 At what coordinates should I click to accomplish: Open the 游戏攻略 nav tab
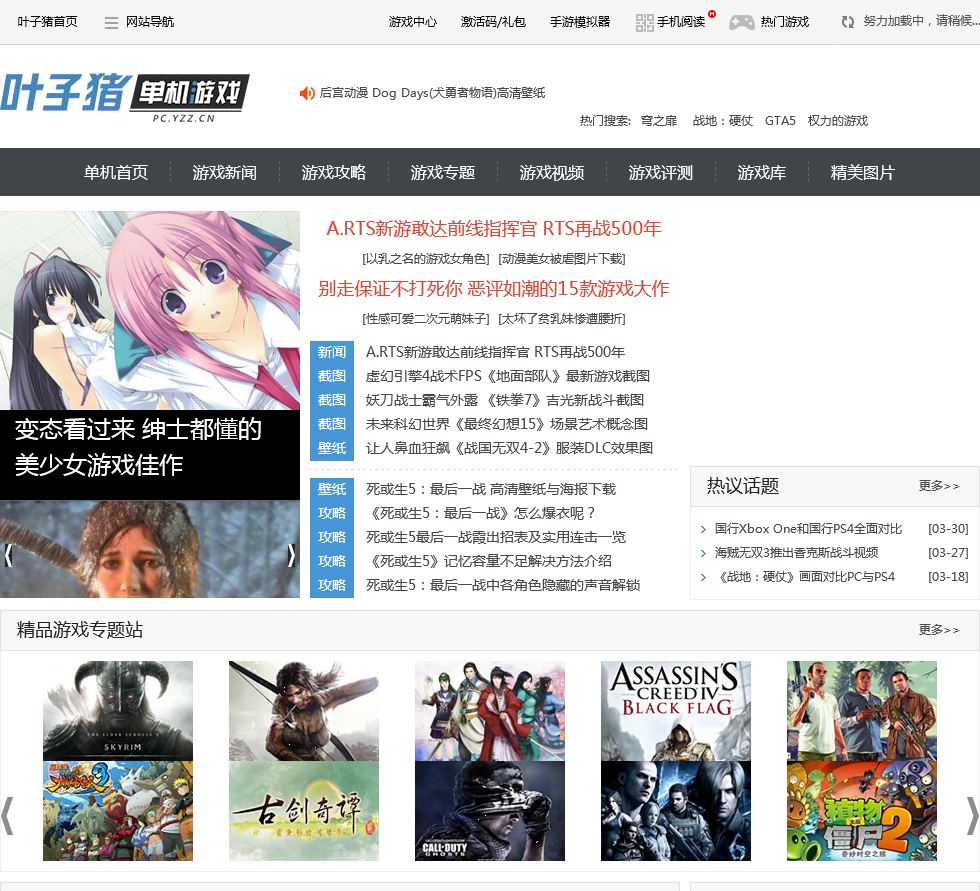[334, 172]
